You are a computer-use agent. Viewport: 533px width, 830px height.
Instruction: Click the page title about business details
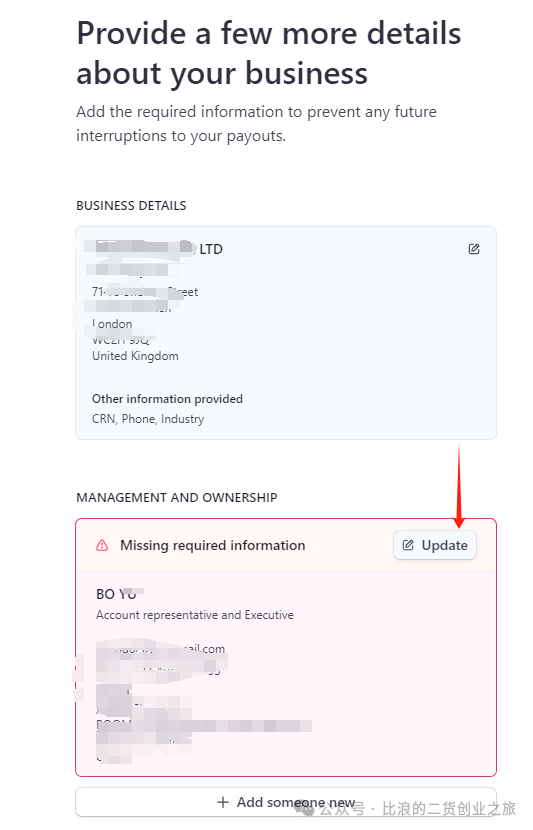point(269,53)
